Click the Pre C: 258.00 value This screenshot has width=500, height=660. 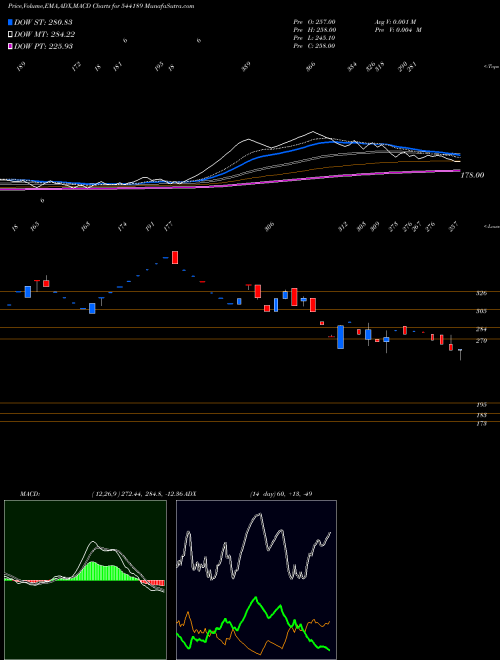[314, 45]
